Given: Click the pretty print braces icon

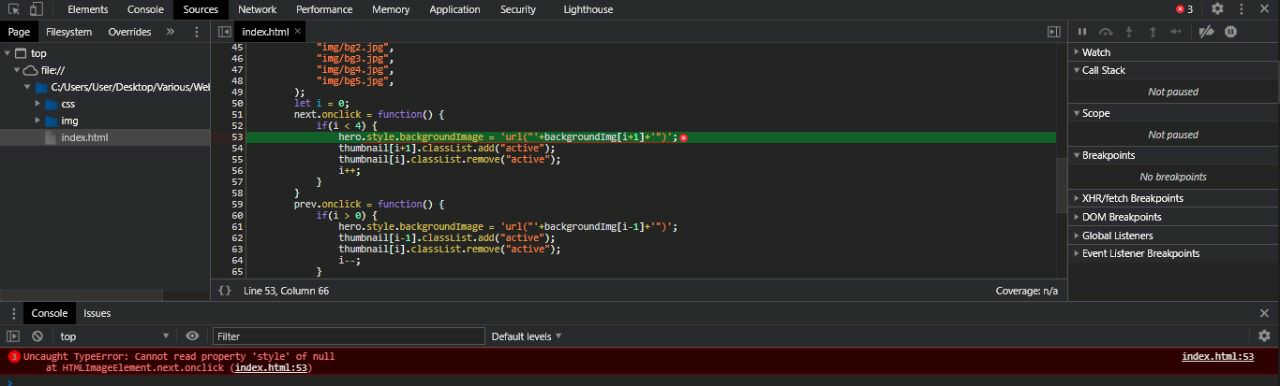Looking at the screenshot, I should point(225,291).
